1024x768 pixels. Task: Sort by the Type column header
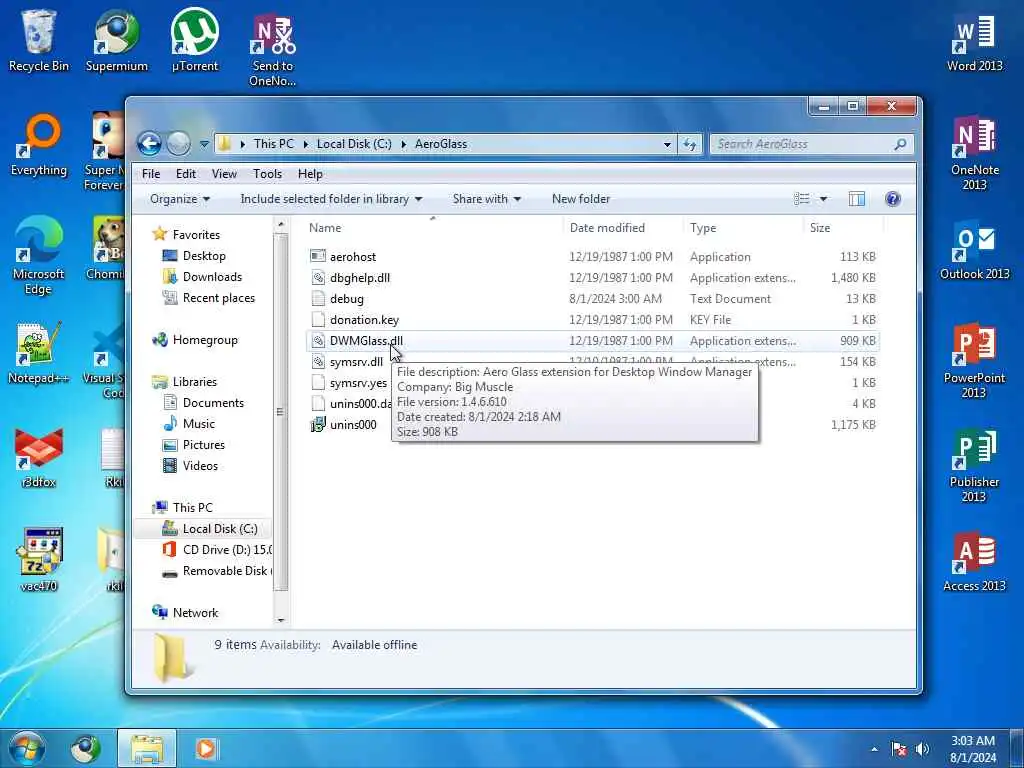pyautogui.click(x=743, y=228)
